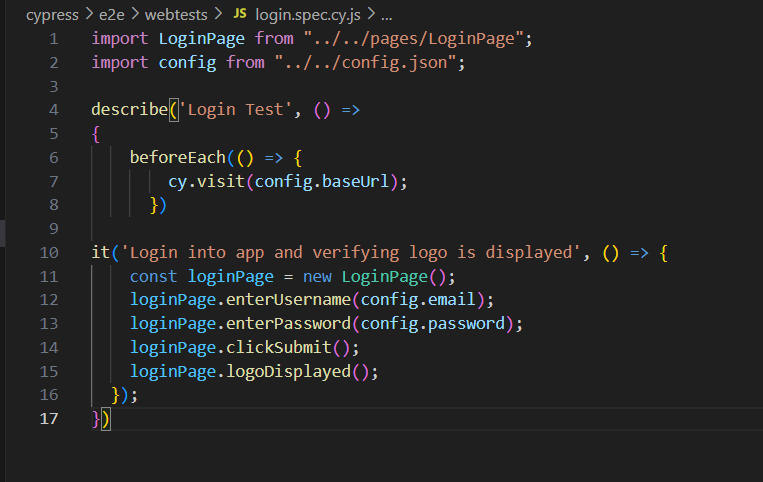Click the 'Login Test' string literal
This screenshot has width=763, height=482.
[x=236, y=109]
